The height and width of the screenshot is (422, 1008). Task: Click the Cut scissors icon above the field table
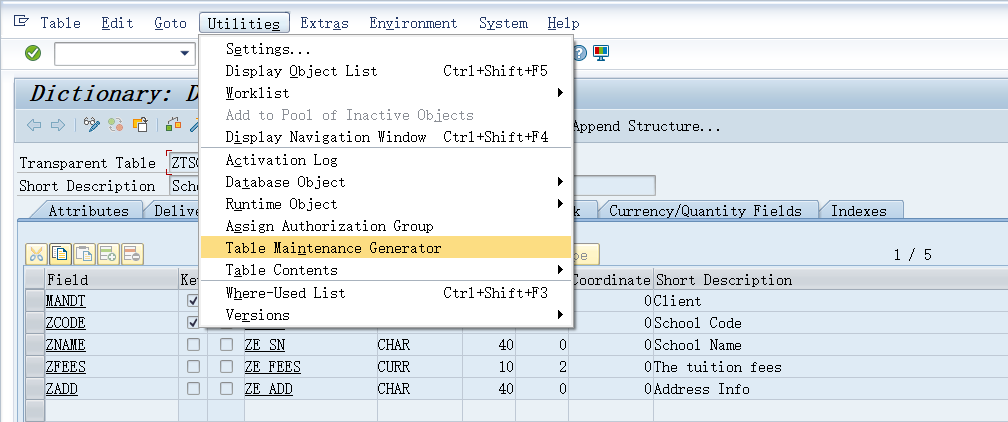point(36,254)
